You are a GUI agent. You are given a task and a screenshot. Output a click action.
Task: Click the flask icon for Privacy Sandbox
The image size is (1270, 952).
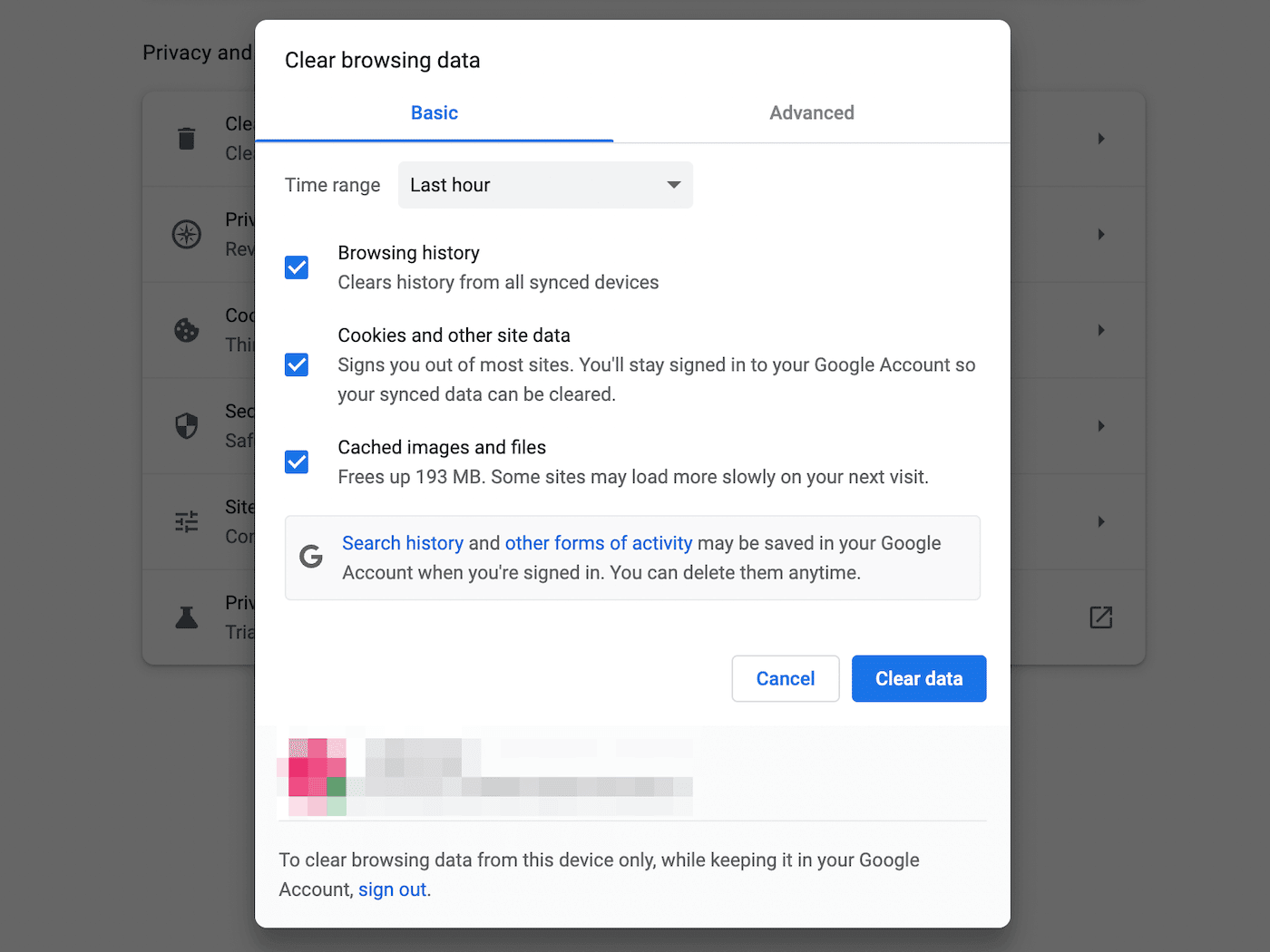pyautogui.click(x=186, y=617)
